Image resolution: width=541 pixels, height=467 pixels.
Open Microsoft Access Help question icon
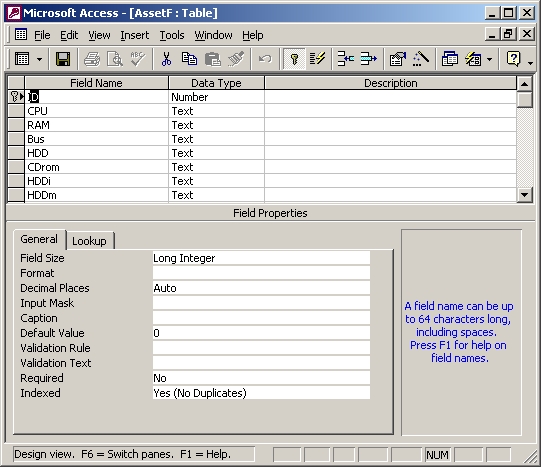[x=513, y=59]
